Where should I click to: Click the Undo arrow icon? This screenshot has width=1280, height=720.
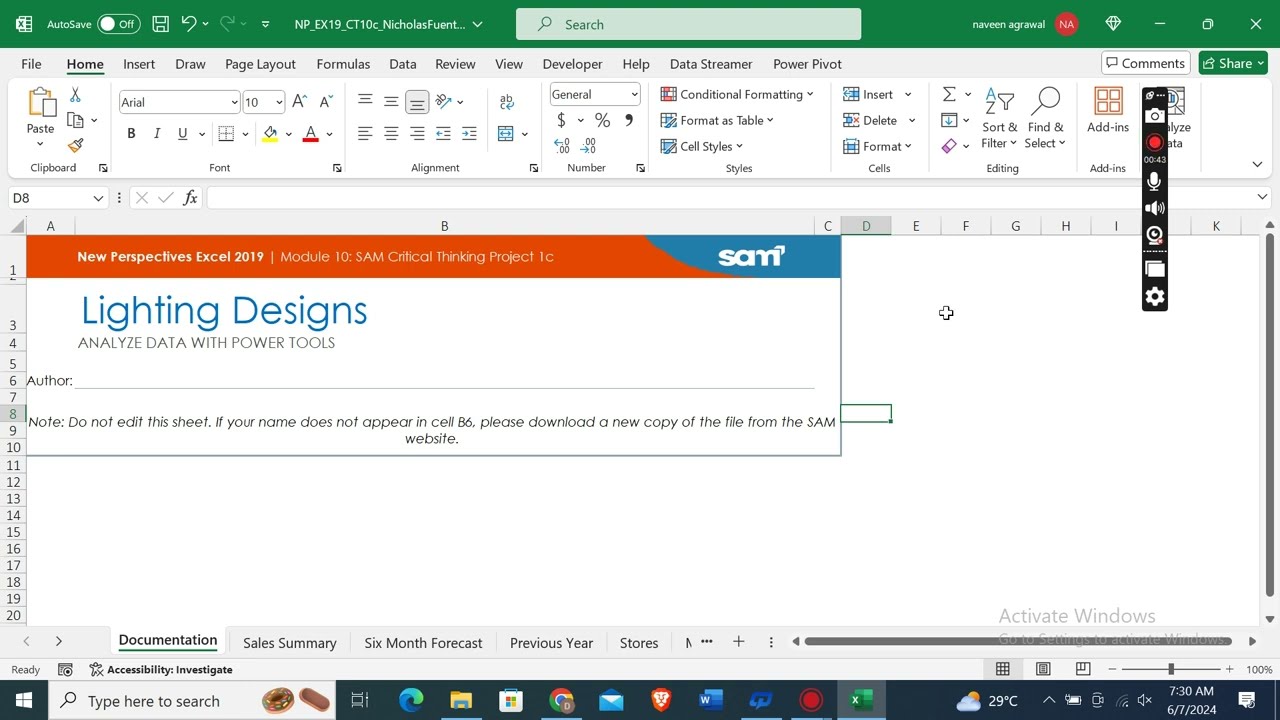point(188,24)
